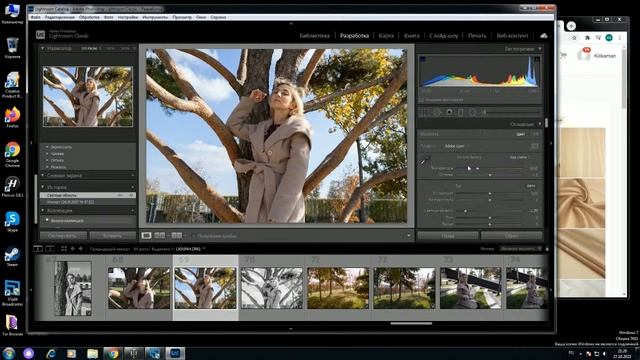
Task: Add a new snapshot with plus icon
Action: pos(132,176)
